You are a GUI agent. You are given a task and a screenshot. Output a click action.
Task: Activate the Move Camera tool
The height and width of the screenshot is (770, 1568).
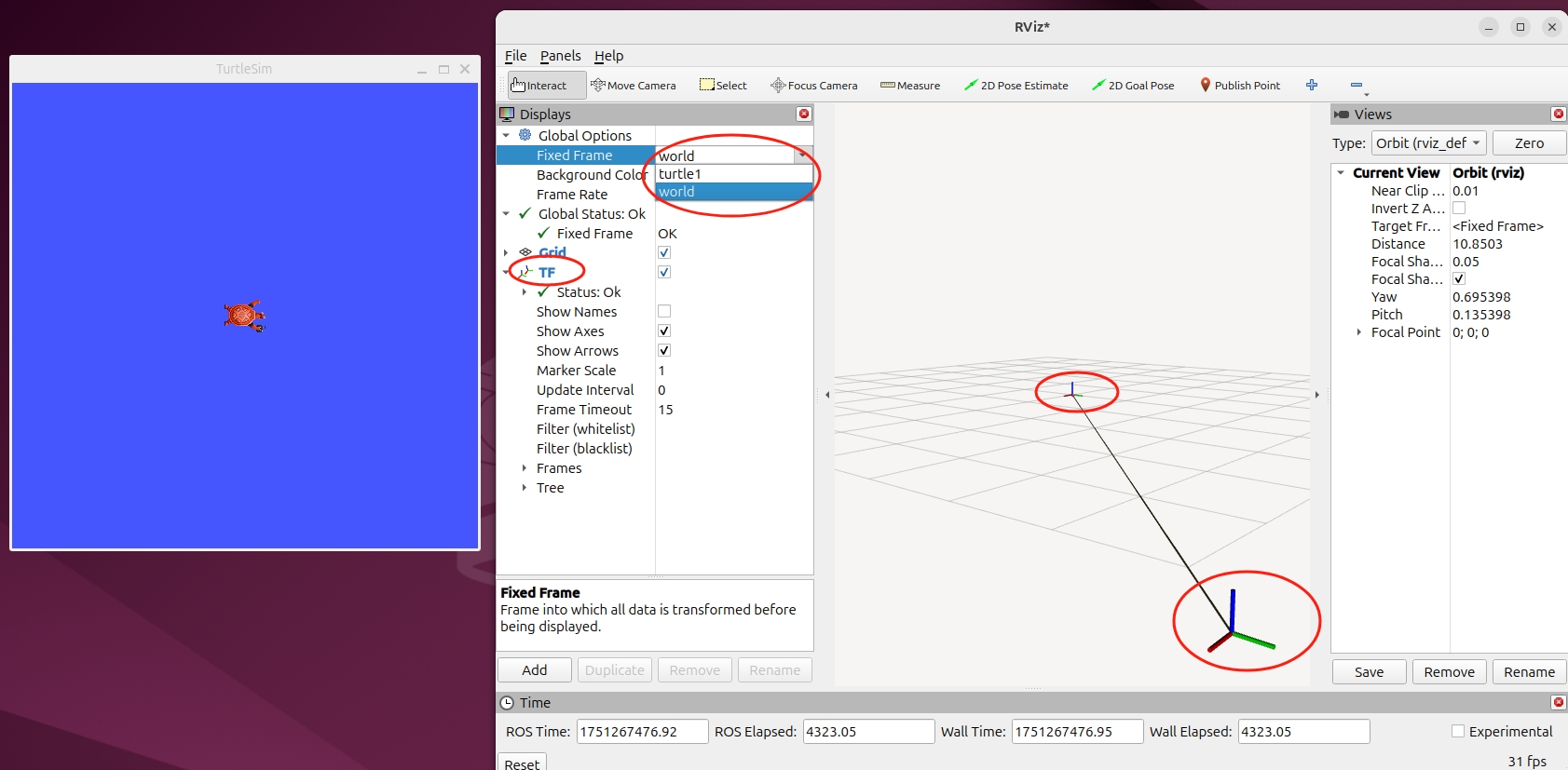pos(634,86)
